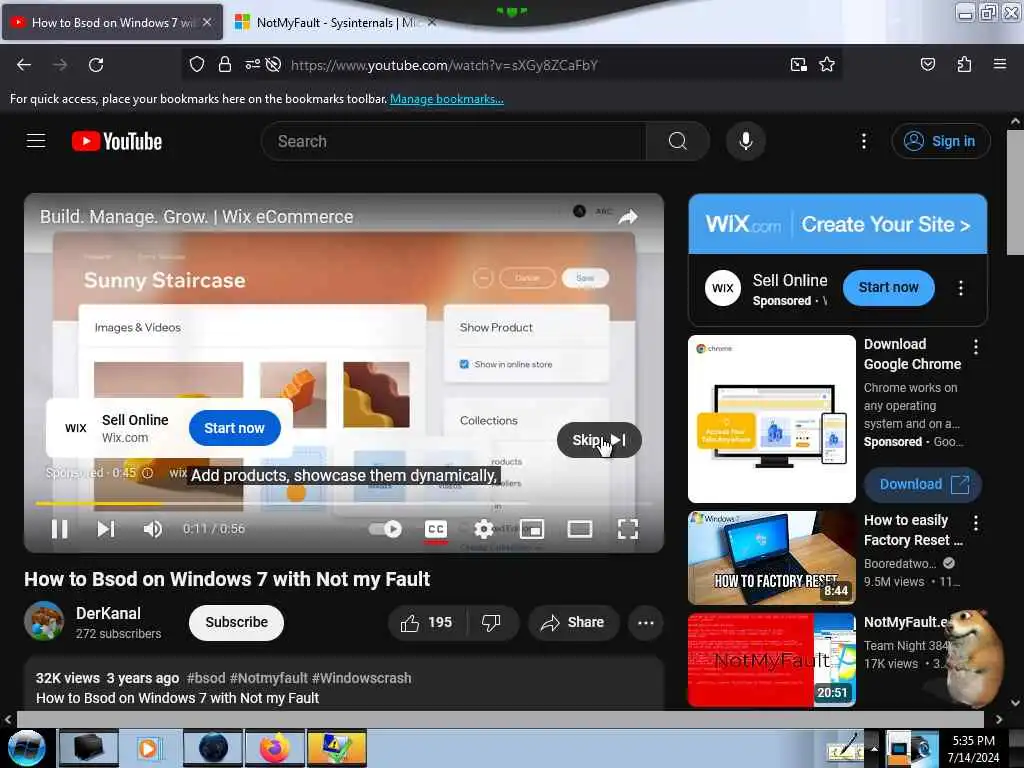
Task: Open the tracking protection shield icon
Action: 197,64
